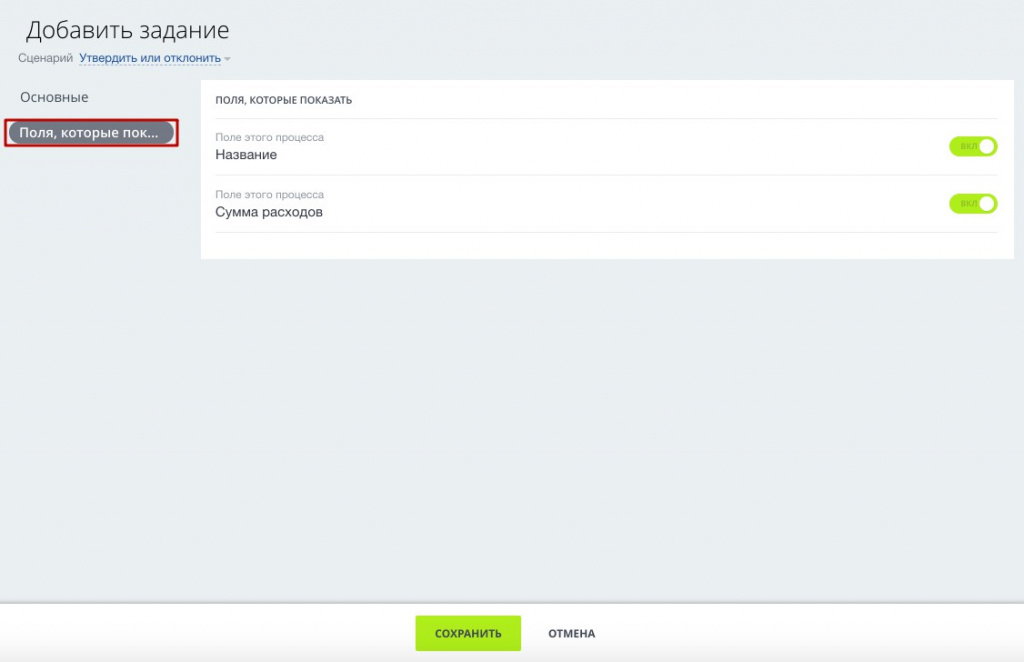This screenshot has height=662, width=1024.
Task: Select the Поля, которые пок... tab
Action: coord(90,132)
